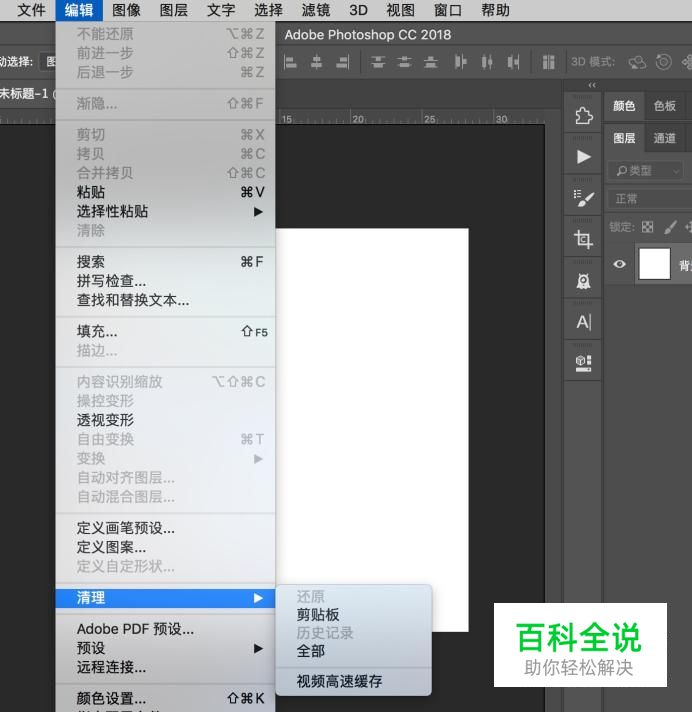Open the Brush settings panel icon
Screen dimensions: 692x712
pos(583,198)
